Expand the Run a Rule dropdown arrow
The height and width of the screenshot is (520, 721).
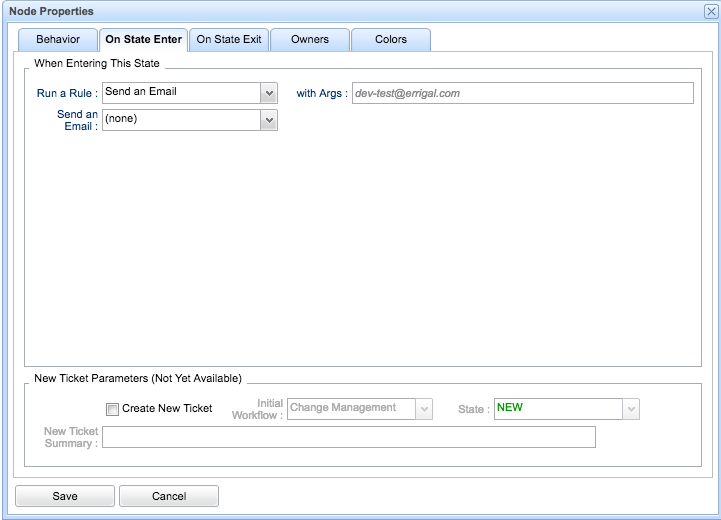pos(268,93)
